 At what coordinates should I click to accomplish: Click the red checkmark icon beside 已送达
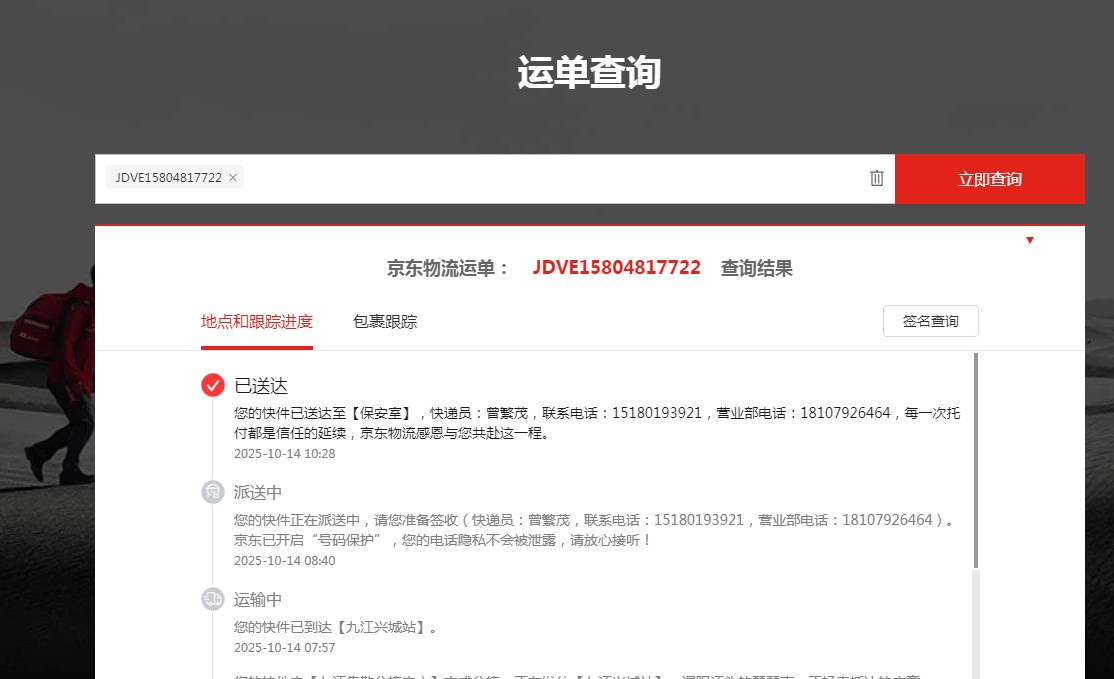click(213, 385)
